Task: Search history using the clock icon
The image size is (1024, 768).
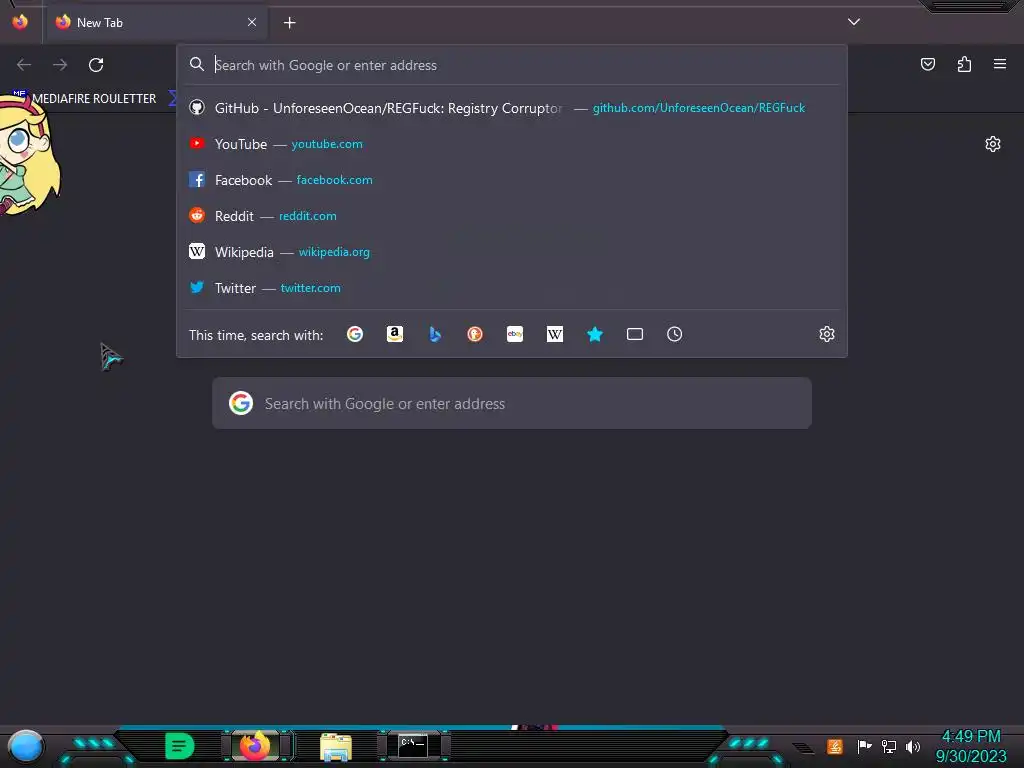Action: click(x=675, y=334)
